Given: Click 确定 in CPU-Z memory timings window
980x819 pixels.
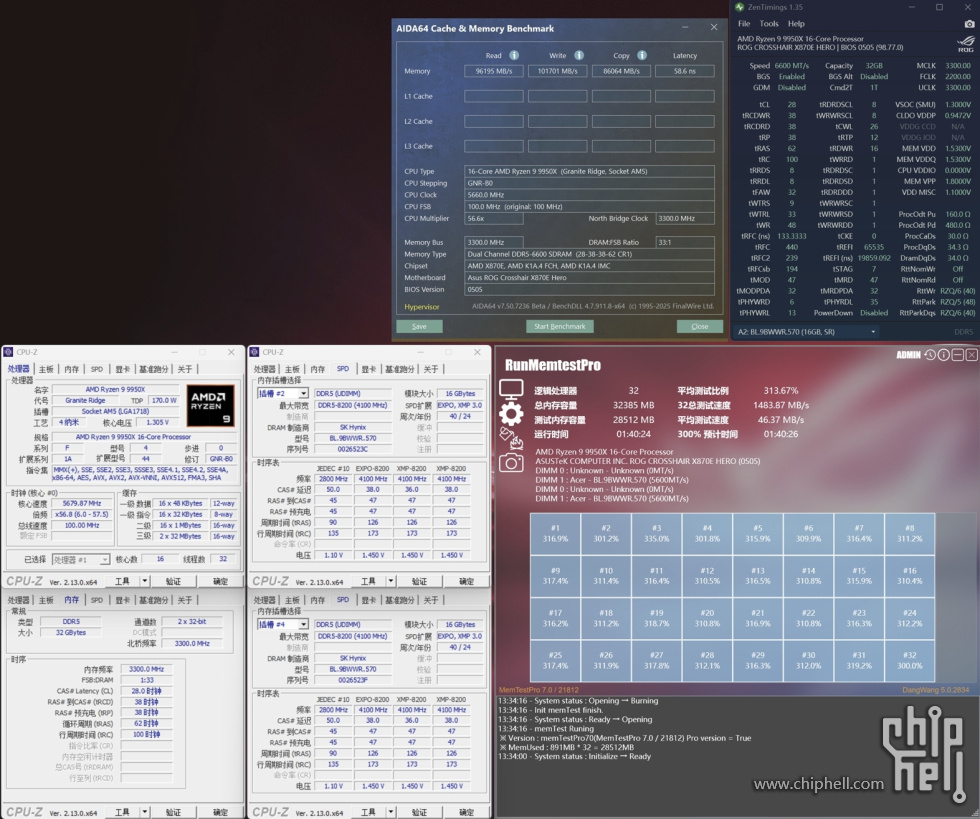Looking at the screenshot, I should (x=220, y=812).
